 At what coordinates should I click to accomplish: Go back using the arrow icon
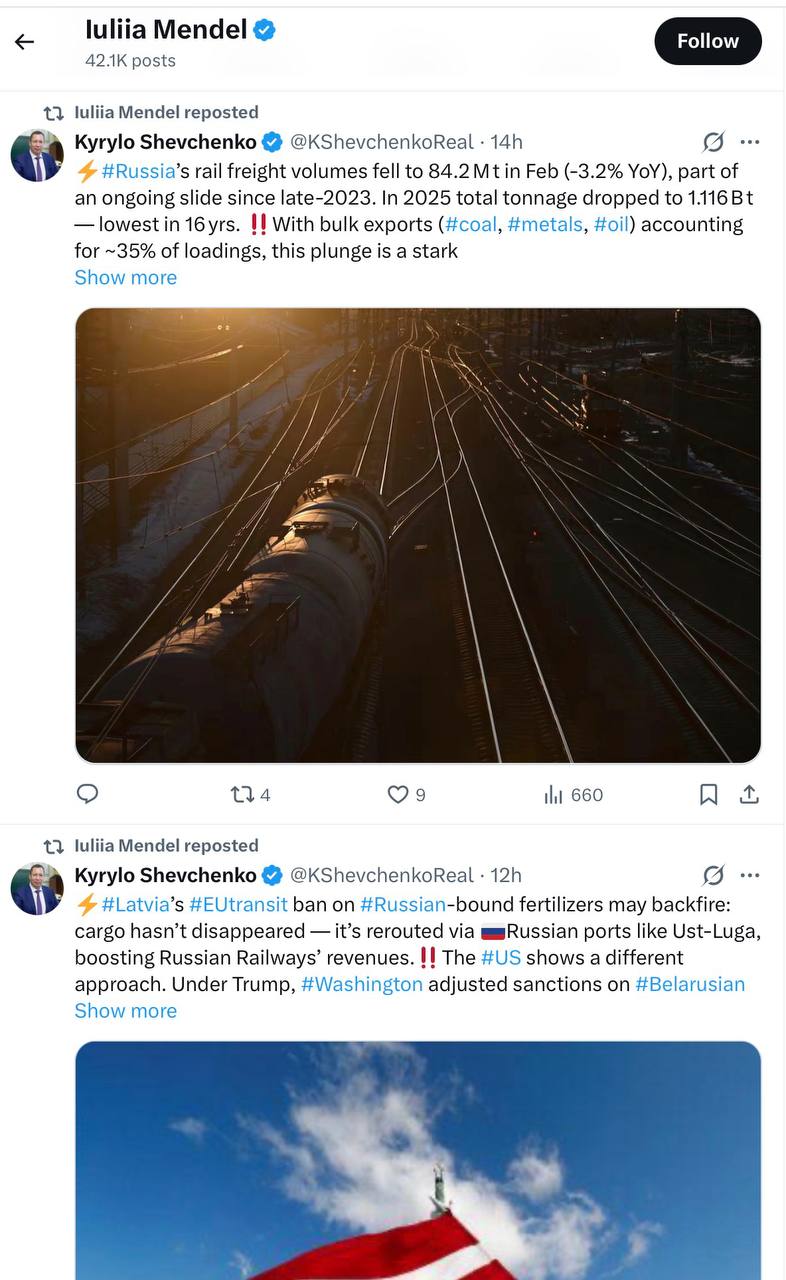tap(24, 41)
